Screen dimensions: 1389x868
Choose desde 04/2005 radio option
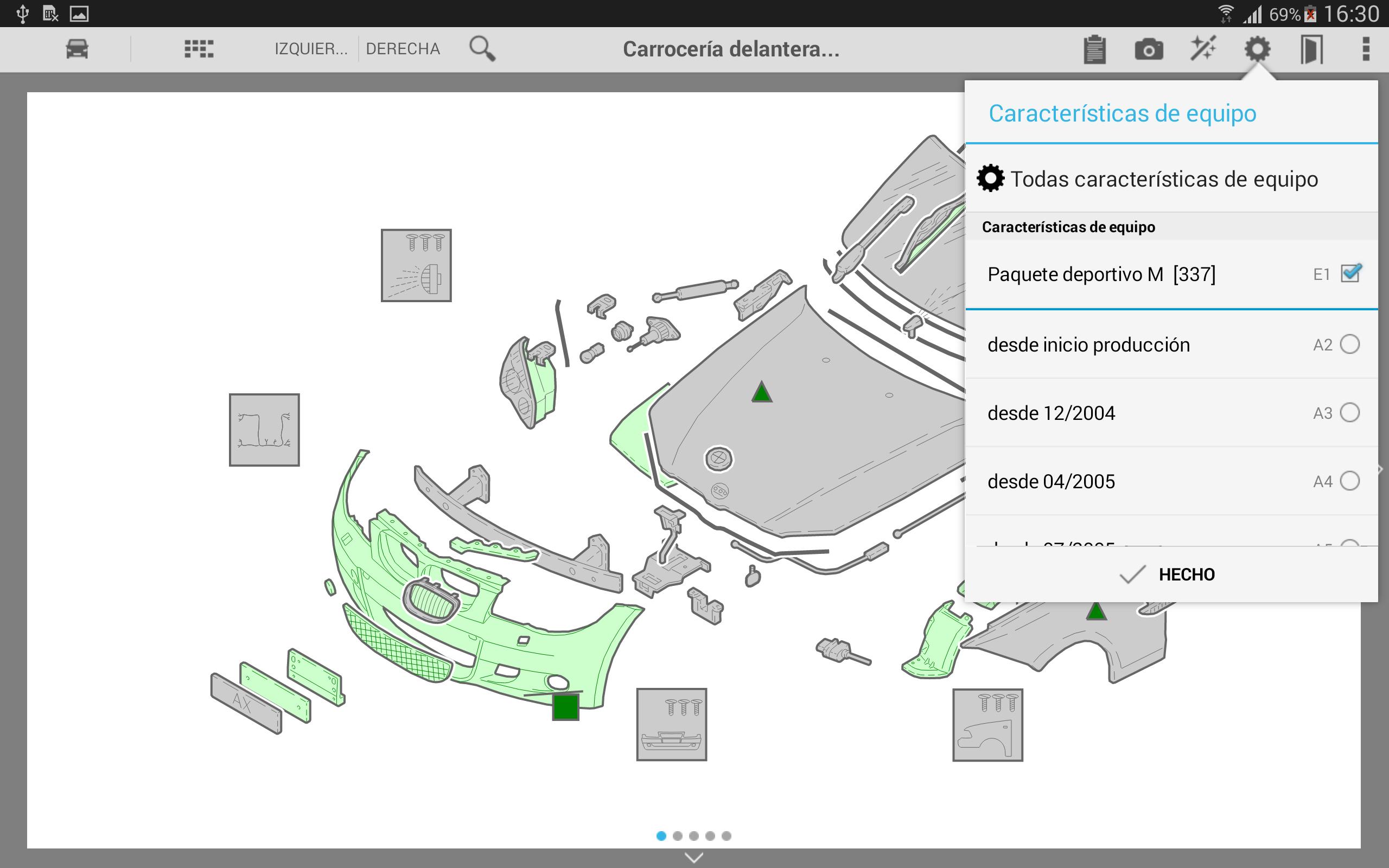click(x=1349, y=481)
